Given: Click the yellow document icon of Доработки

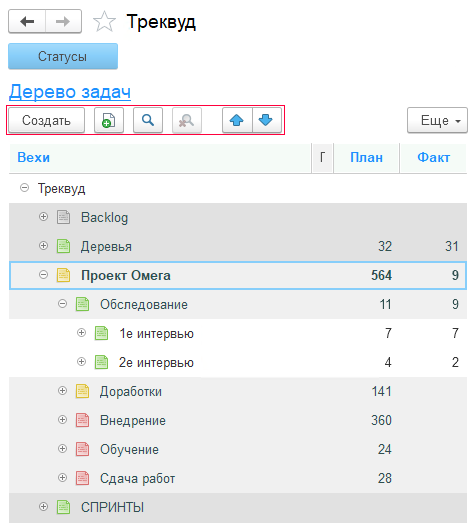Looking at the screenshot, I should coord(82,391).
